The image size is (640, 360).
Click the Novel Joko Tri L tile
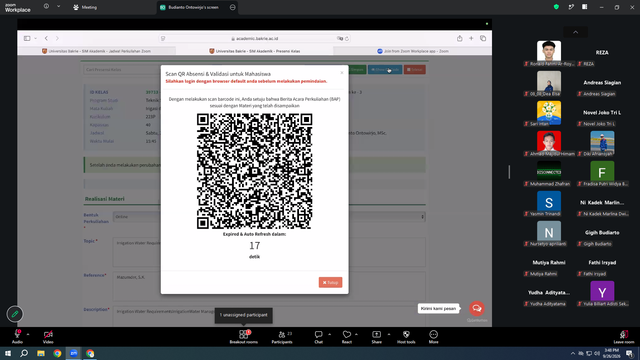coord(602,113)
